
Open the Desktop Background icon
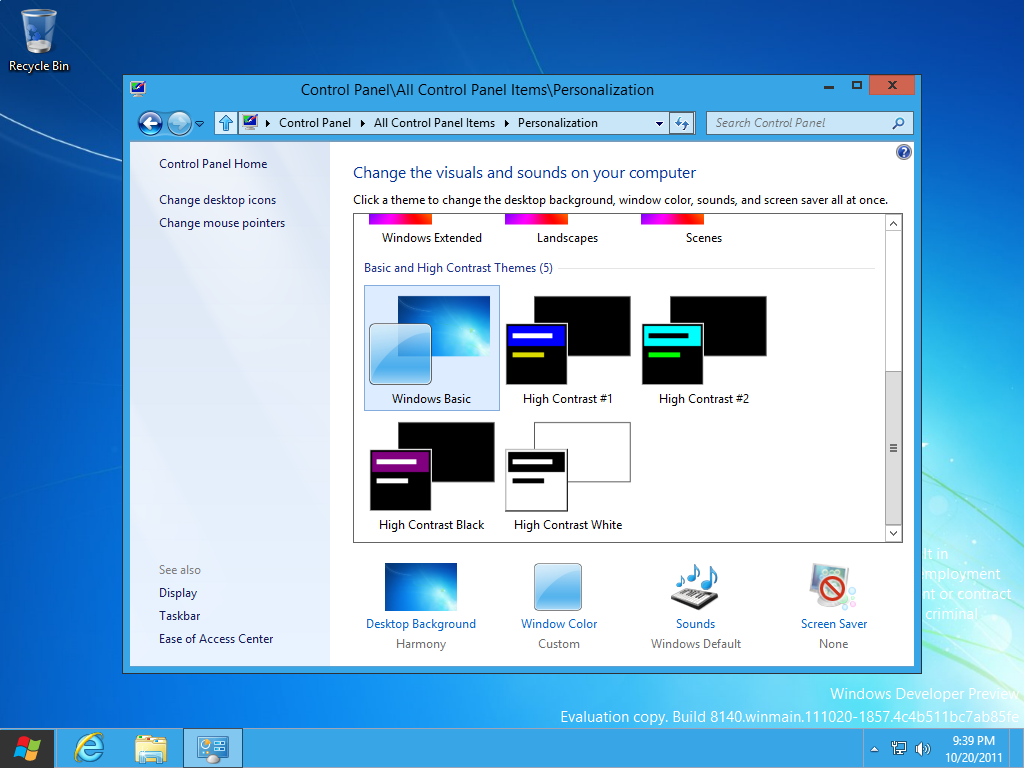pyautogui.click(x=420, y=587)
